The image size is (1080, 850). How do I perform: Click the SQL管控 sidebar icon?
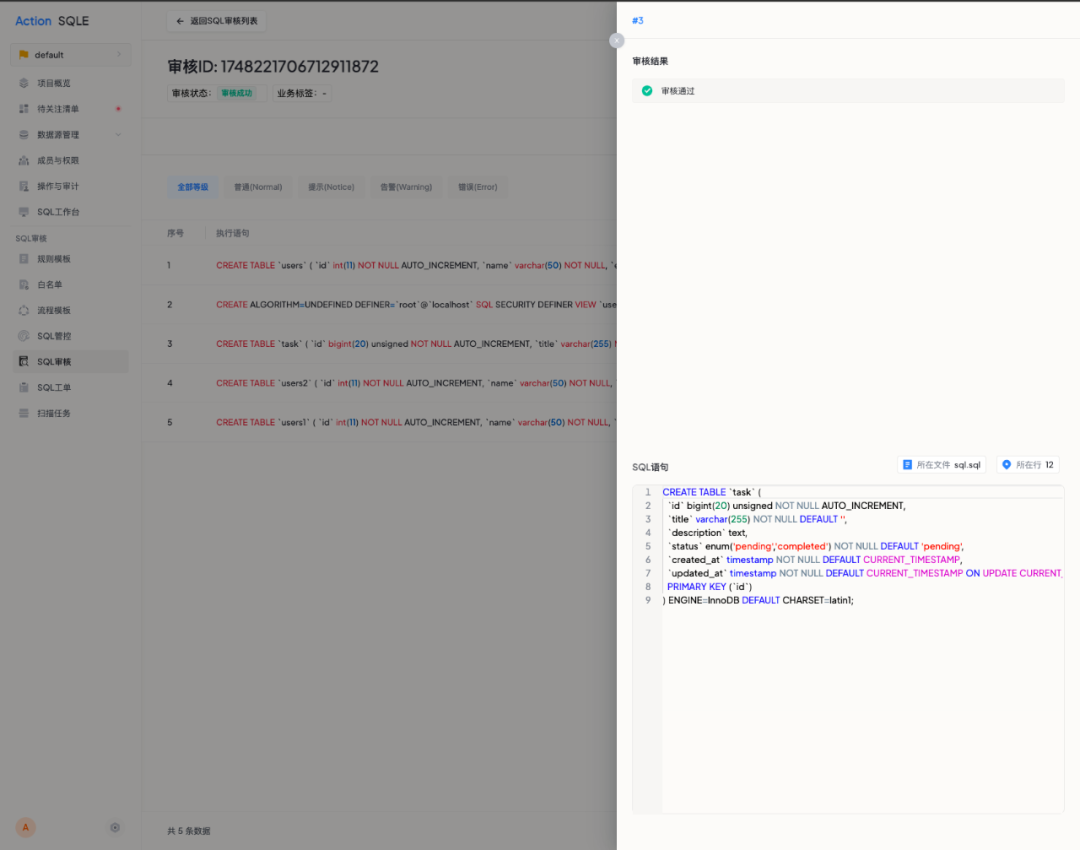(x=24, y=336)
